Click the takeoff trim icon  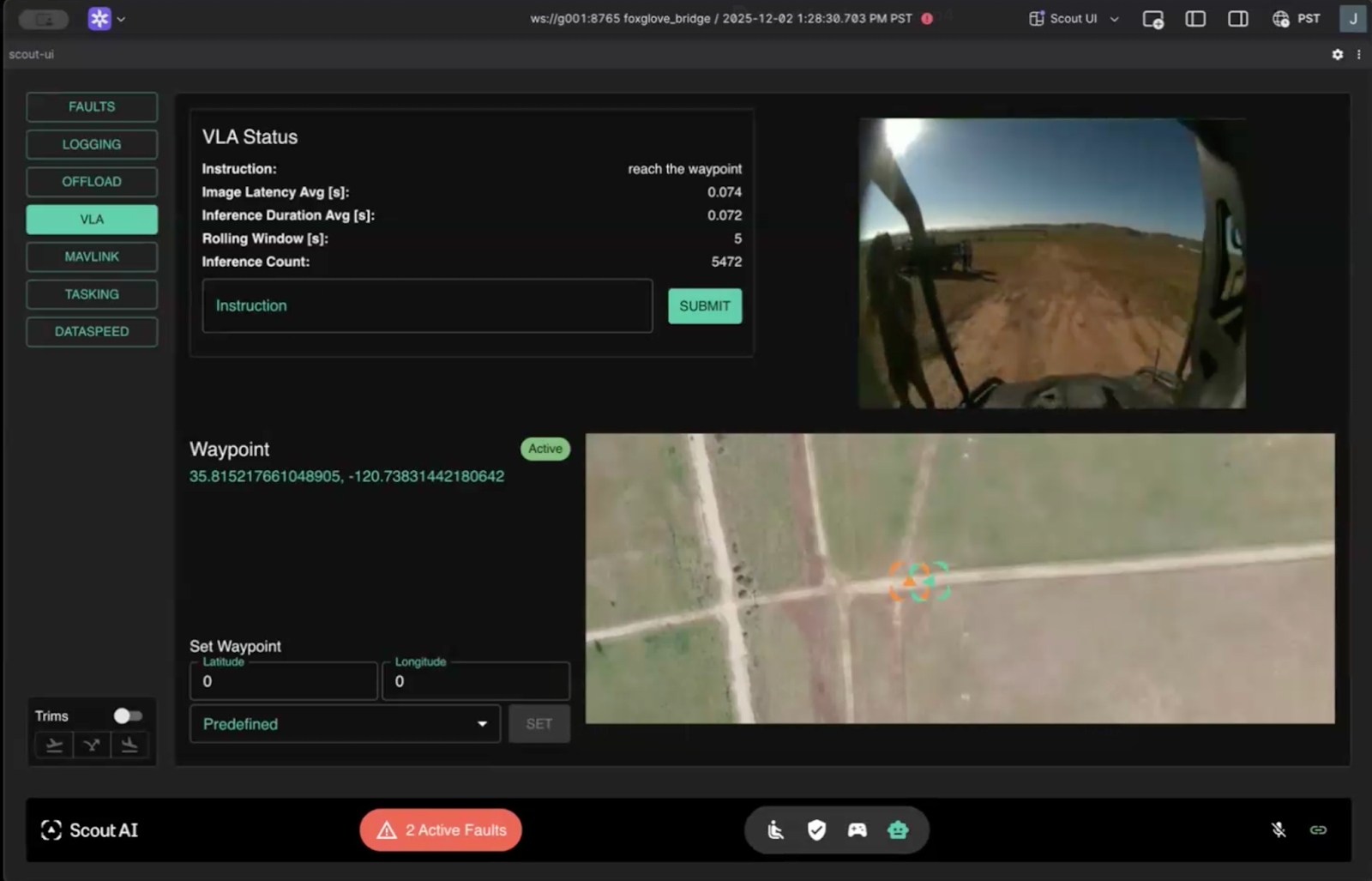pos(54,745)
